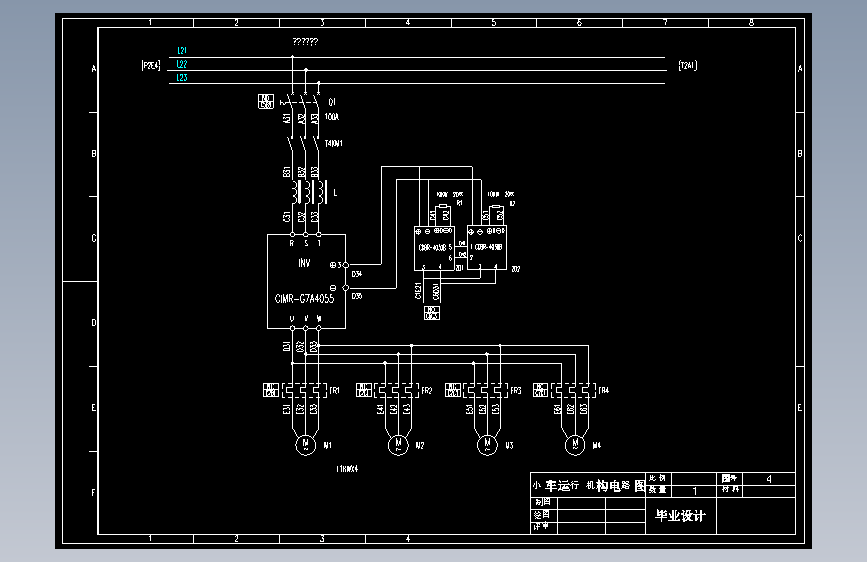Click the top border column number 5
Image resolution: width=867 pixels, height=562 pixels.
pyautogui.click(x=494, y=23)
